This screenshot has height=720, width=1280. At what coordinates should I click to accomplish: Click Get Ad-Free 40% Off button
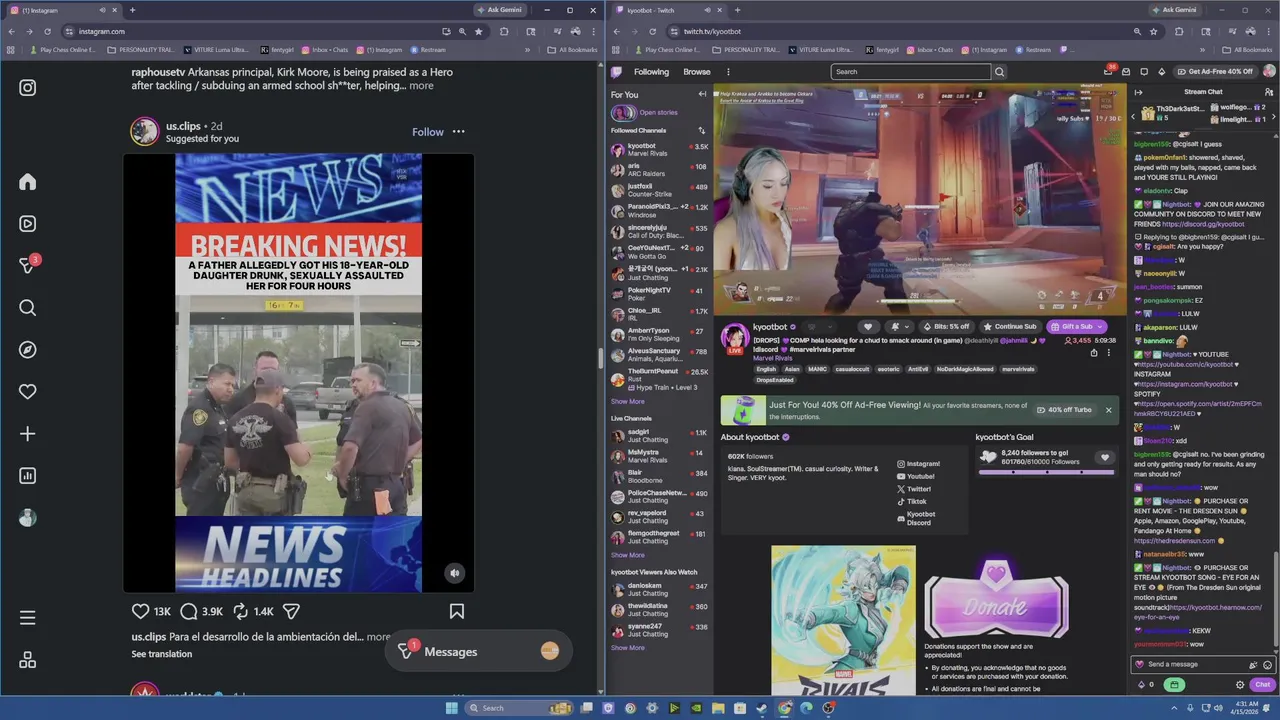[x=1214, y=72]
